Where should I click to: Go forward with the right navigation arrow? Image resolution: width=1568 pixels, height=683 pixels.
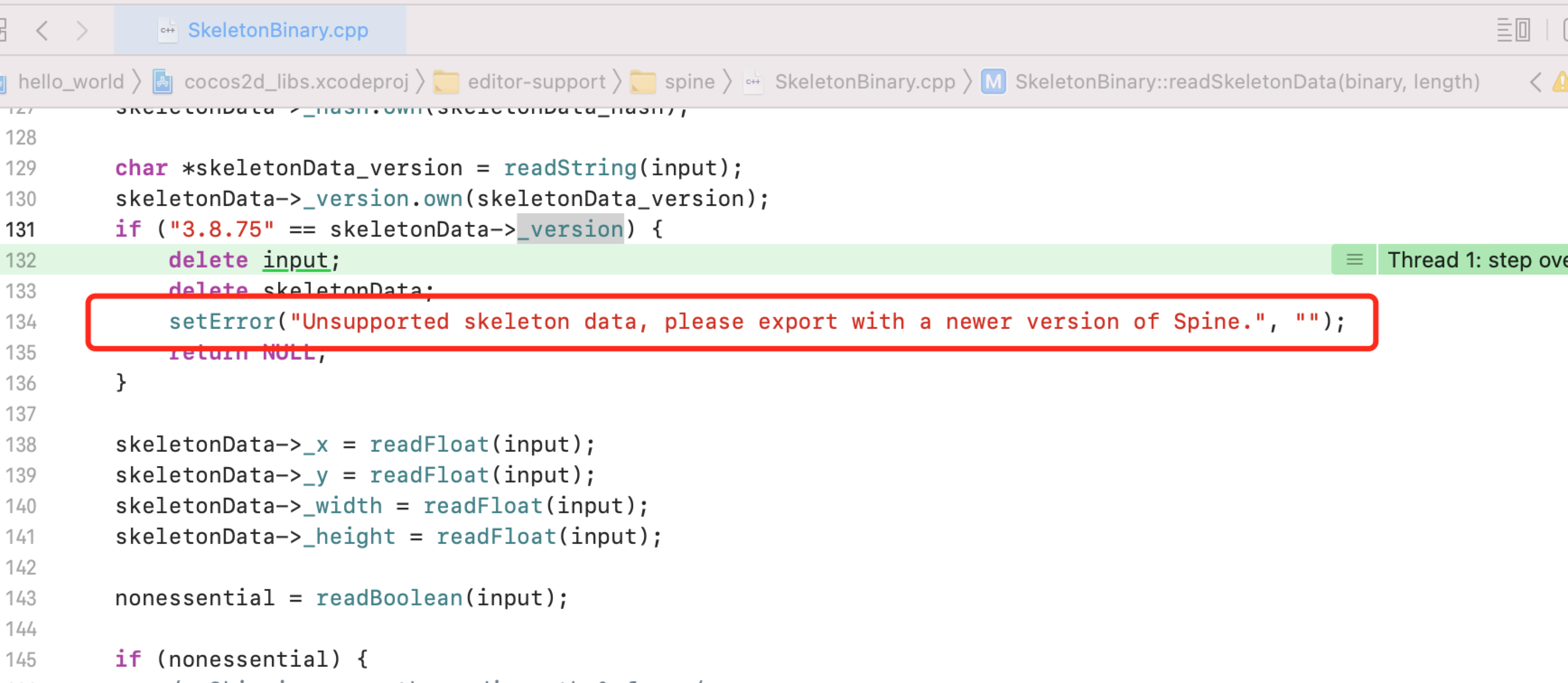[82, 30]
